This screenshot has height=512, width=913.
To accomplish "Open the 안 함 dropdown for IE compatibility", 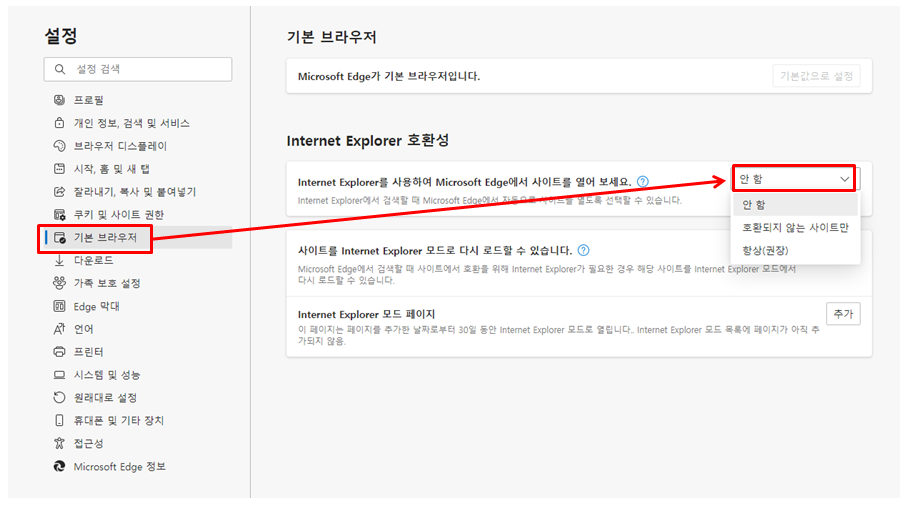I will [794, 179].
